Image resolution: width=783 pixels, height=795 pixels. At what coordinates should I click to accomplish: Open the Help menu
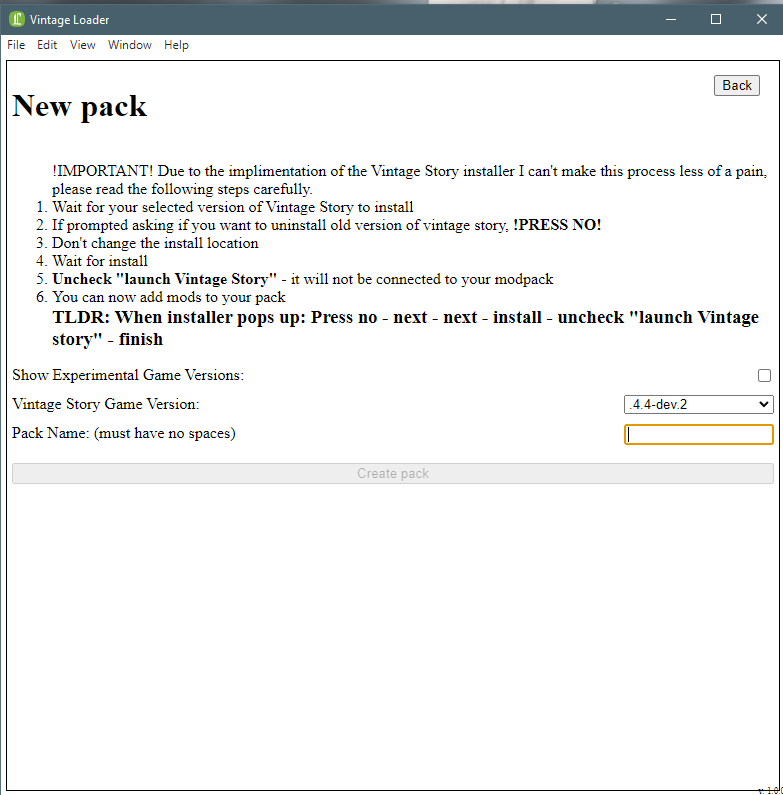pyautogui.click(x=176, y=45)
